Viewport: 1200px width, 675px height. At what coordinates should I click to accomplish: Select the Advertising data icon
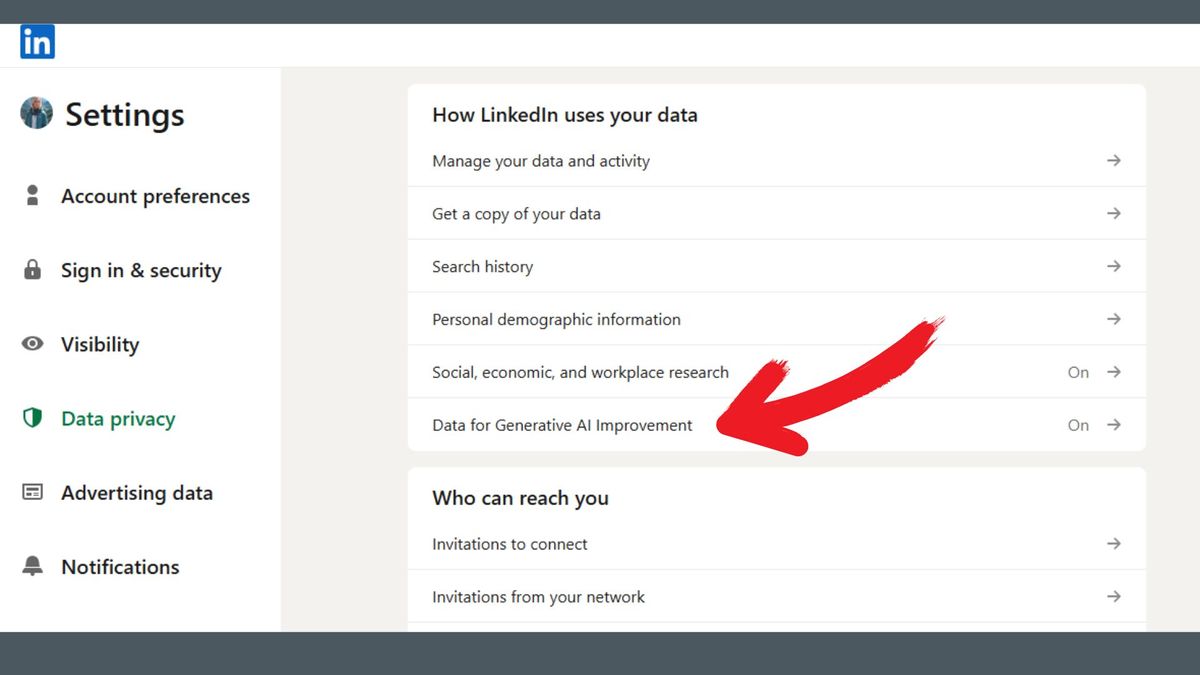[32, 492]
